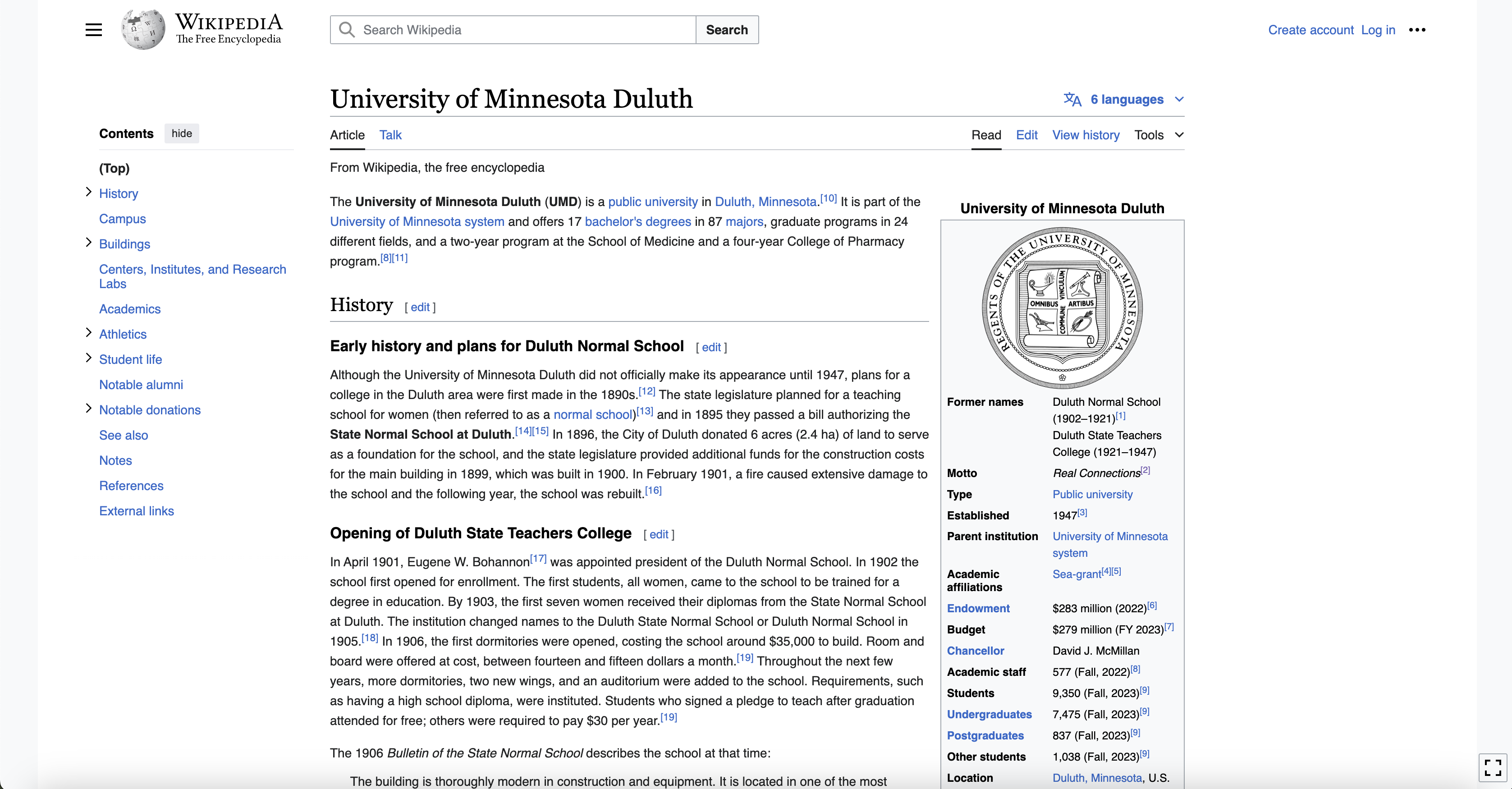The image size is (1512, 789).
Task: Go to See also in Contents
Action: [123, 435]
